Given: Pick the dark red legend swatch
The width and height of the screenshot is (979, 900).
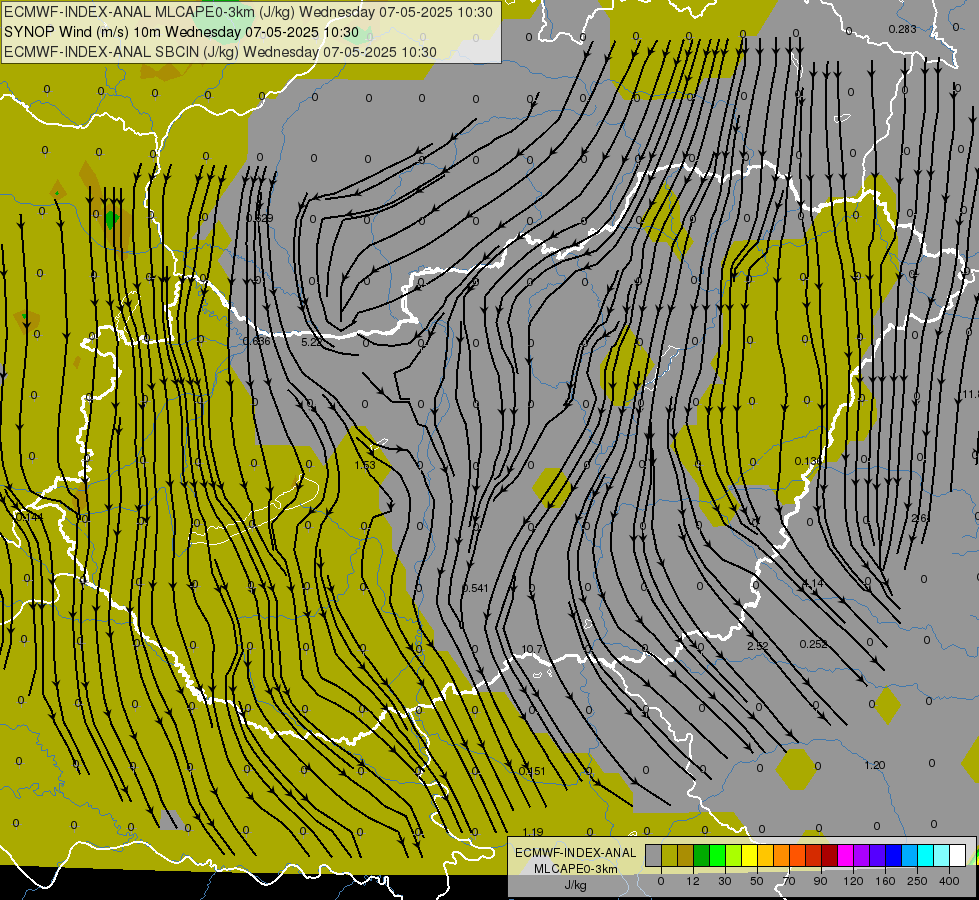Looking at the screenshot, I should 829,855.
